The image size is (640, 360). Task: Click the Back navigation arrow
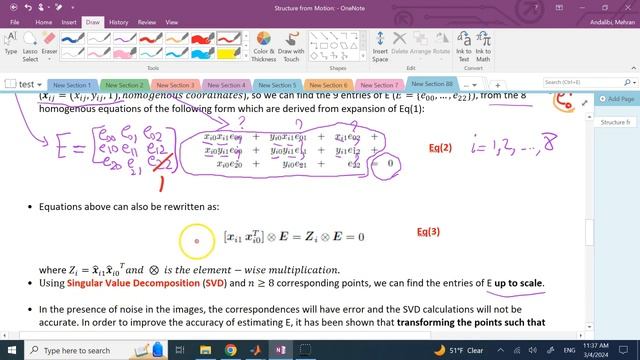coord(13,7)
